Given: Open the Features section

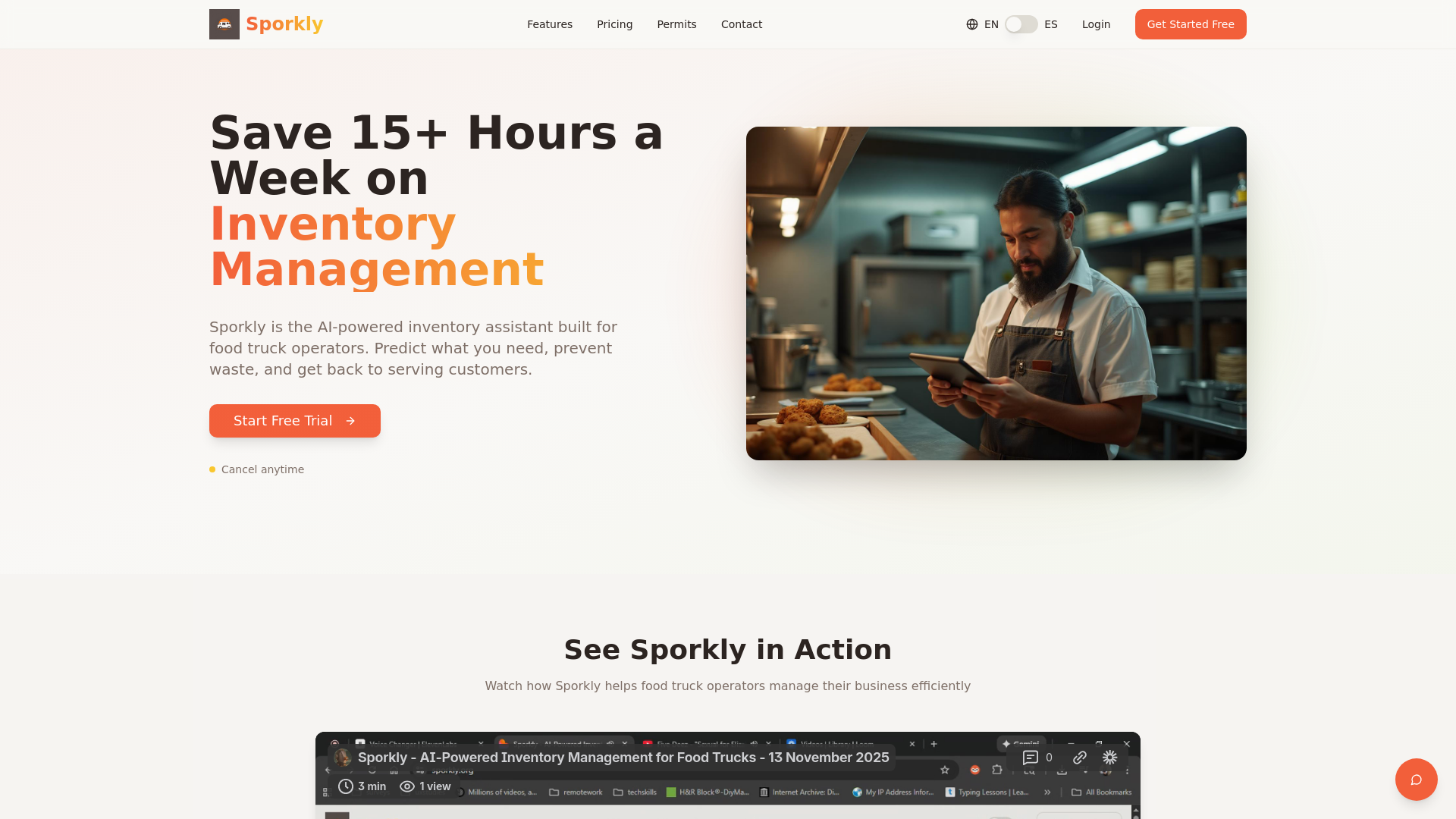Looking at the screenshot, I should [x=550, y=24].
